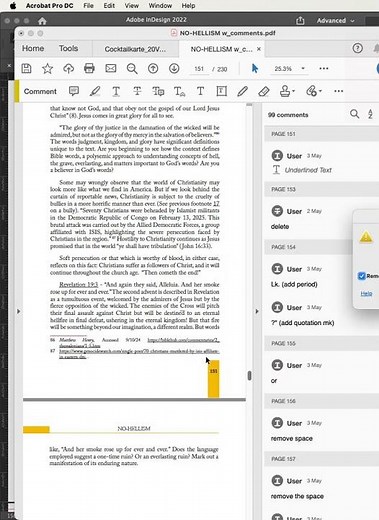Toggle the Rem... checkbox in the dialog

362,276
